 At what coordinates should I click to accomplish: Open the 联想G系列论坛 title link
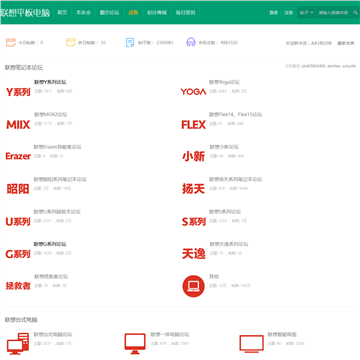(50, 244)
